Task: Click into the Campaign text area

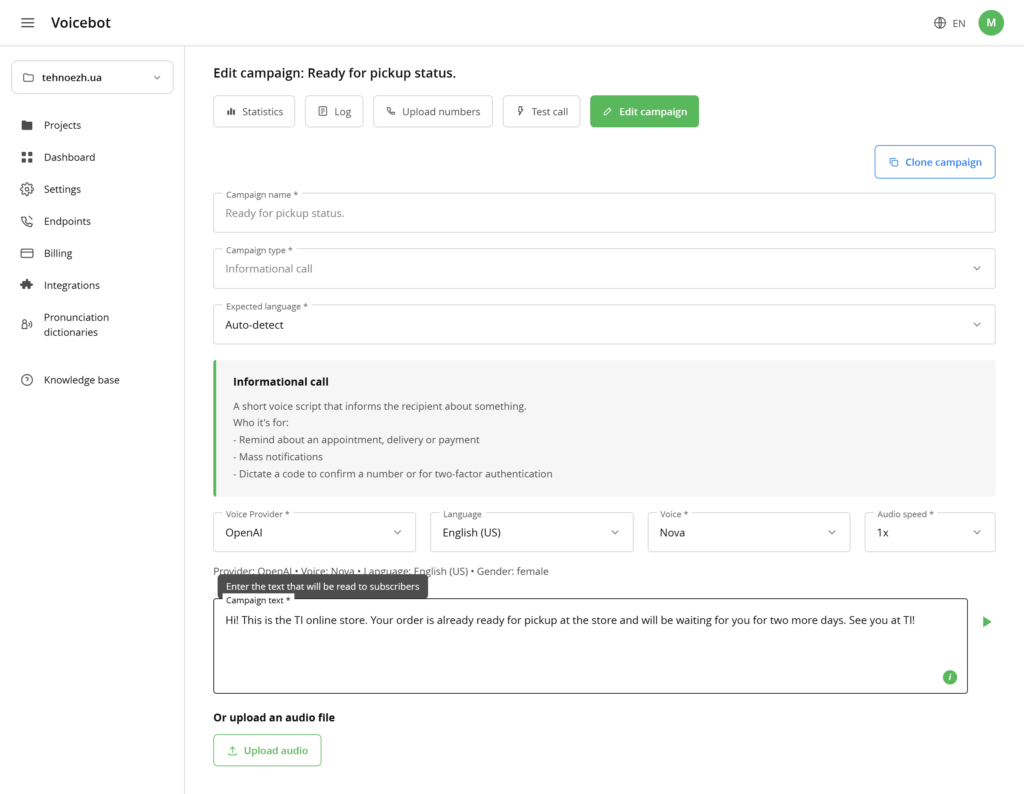Action: tap(590, 646)
